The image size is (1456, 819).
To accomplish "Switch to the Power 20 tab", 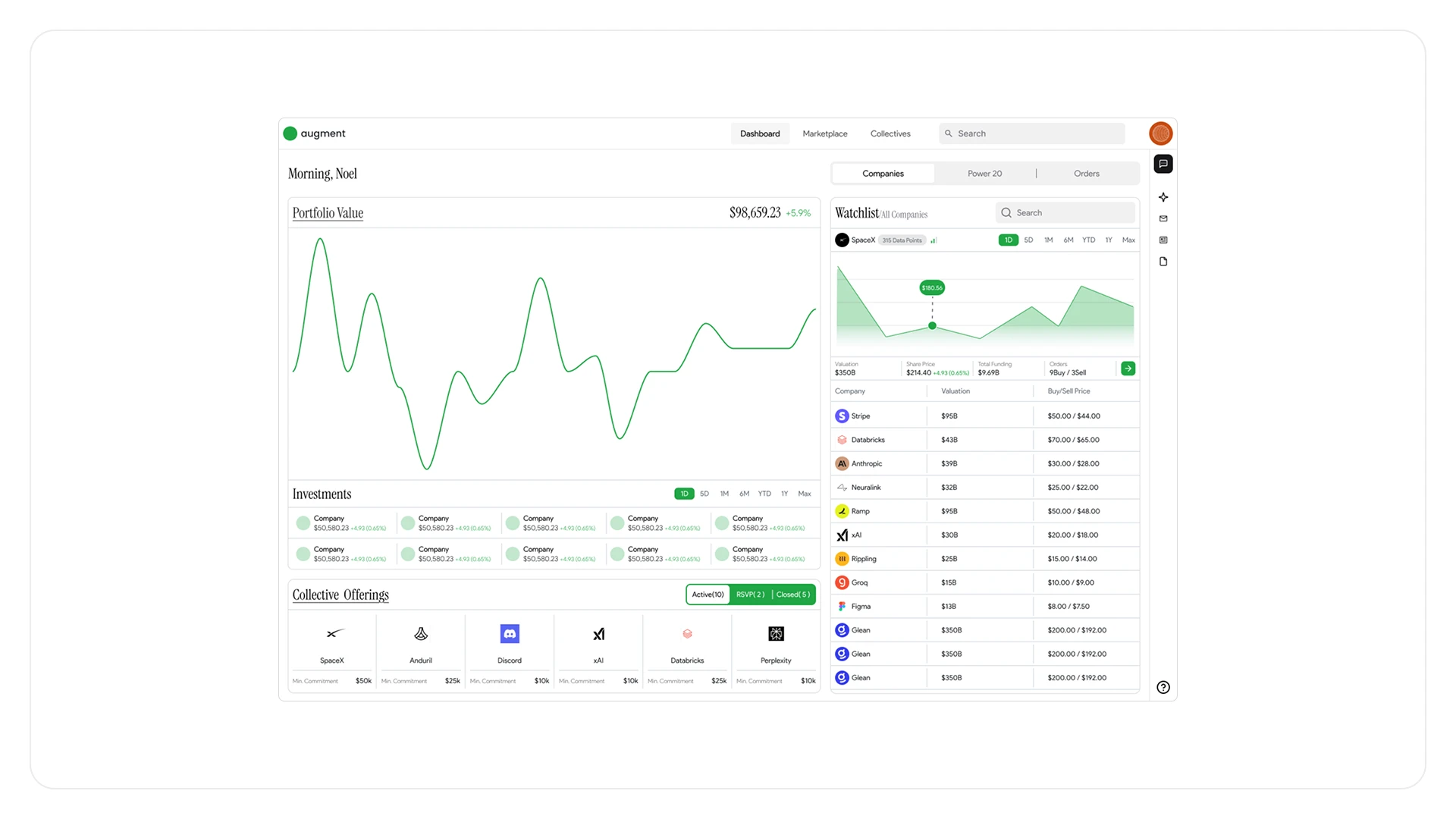I will point(984,174).
